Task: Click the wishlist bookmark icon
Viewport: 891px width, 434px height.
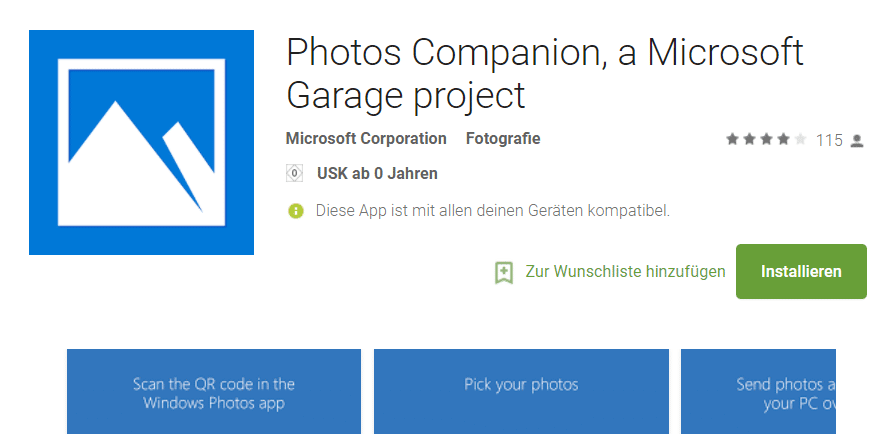Action: (504, 272)
